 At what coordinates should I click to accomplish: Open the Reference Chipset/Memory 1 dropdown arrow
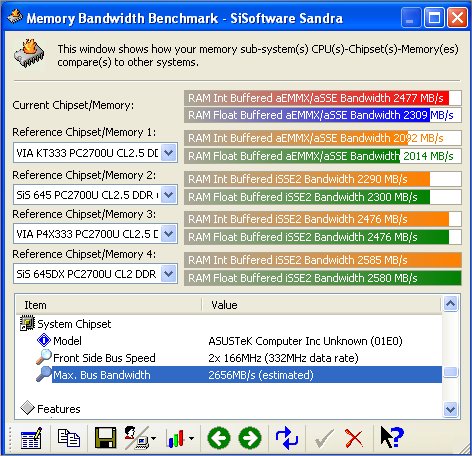pyautogui.click(x=169, y=153)
